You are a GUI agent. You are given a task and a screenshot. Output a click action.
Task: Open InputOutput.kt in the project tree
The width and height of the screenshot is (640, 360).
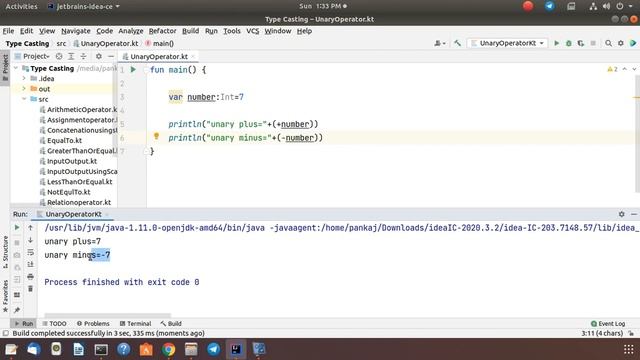pyautogui.click(x=68, y=161)
